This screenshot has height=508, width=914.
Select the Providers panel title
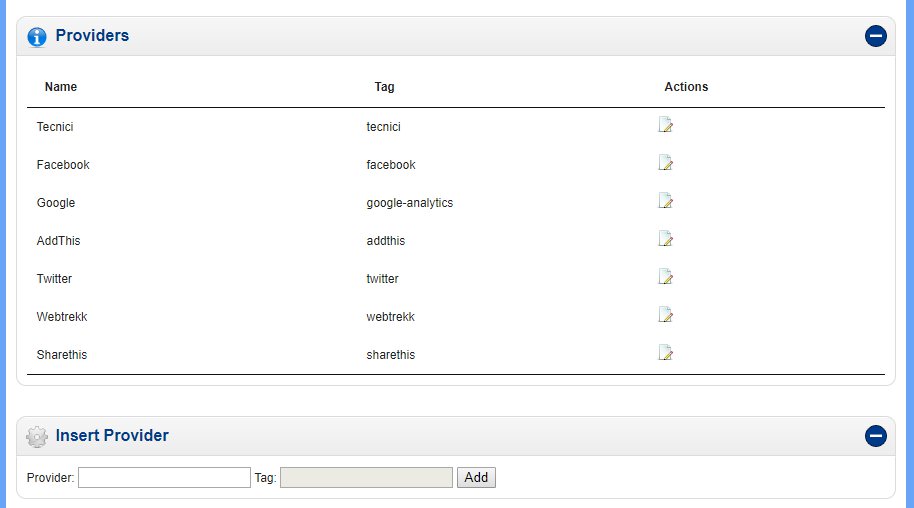92,36
